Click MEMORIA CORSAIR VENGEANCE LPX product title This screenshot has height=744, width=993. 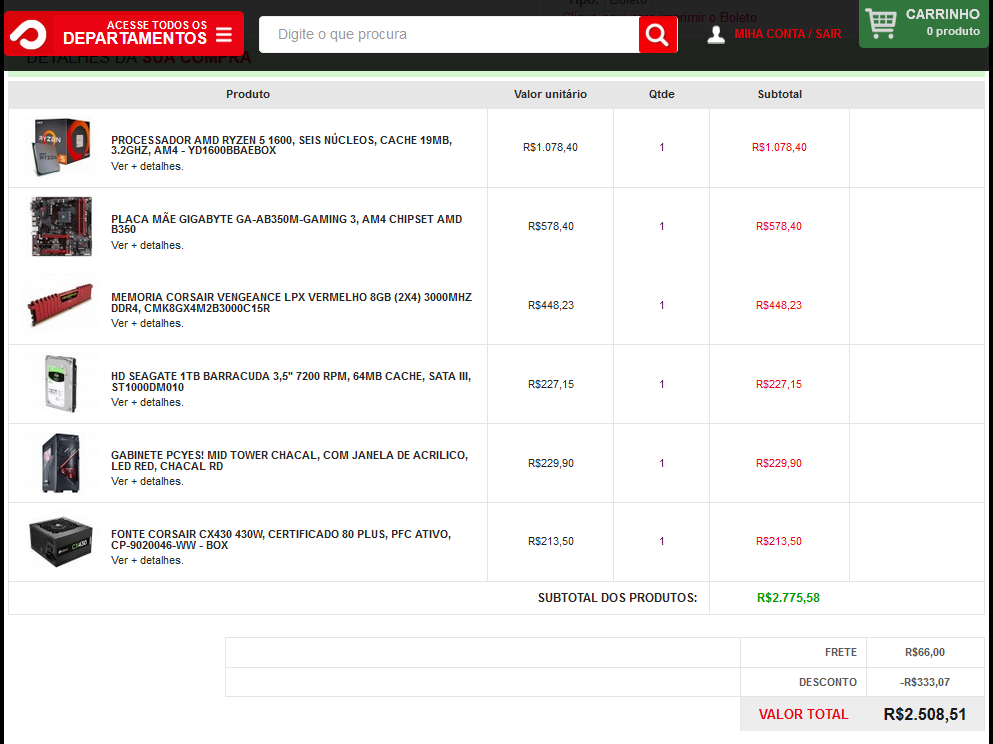coord(291,303)
